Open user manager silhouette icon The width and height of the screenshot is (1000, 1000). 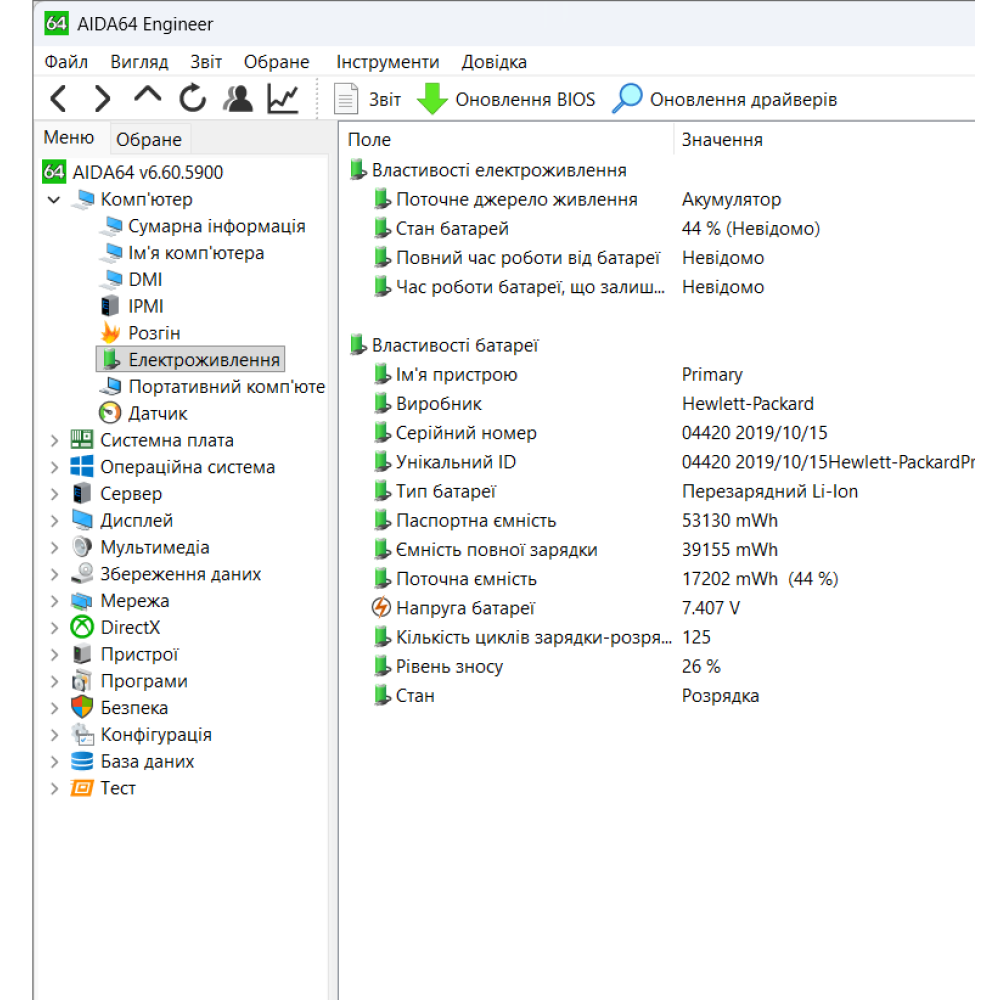(x=237, y=99)
